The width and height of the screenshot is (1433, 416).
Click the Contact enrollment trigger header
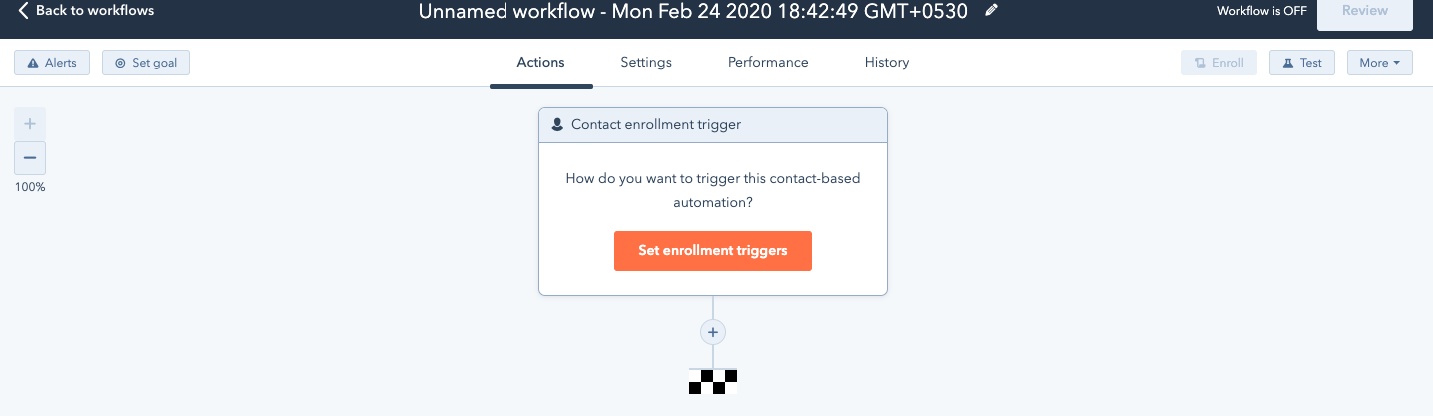713,125
